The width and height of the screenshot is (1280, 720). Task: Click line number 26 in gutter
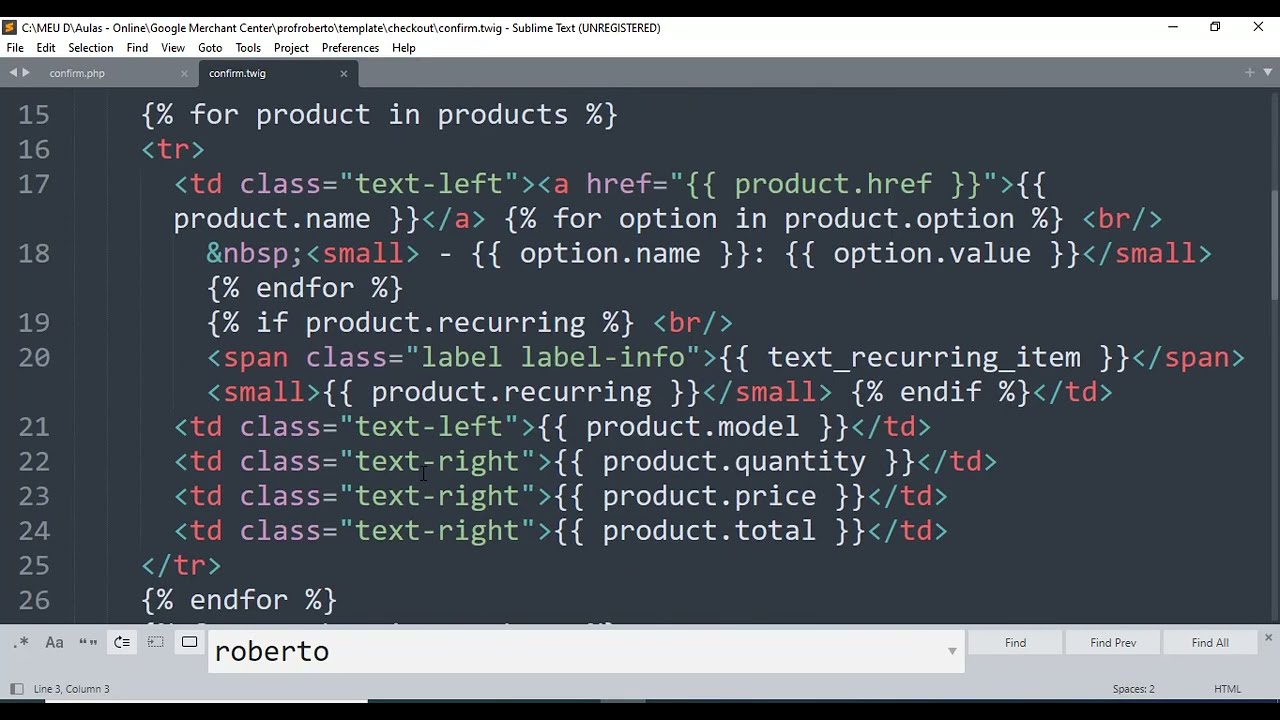(34, 600)
